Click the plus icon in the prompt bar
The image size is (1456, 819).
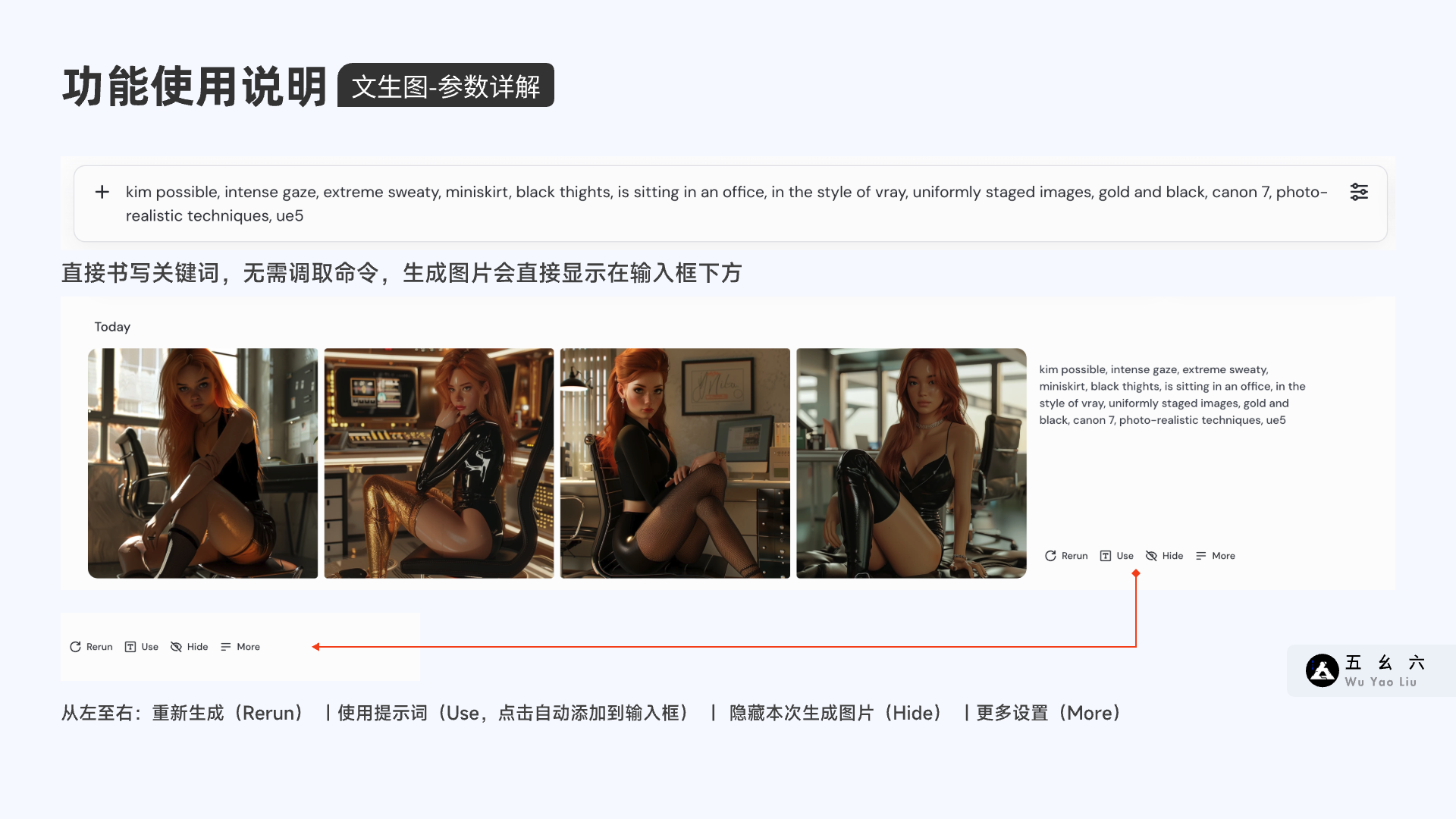pos(102,192)
